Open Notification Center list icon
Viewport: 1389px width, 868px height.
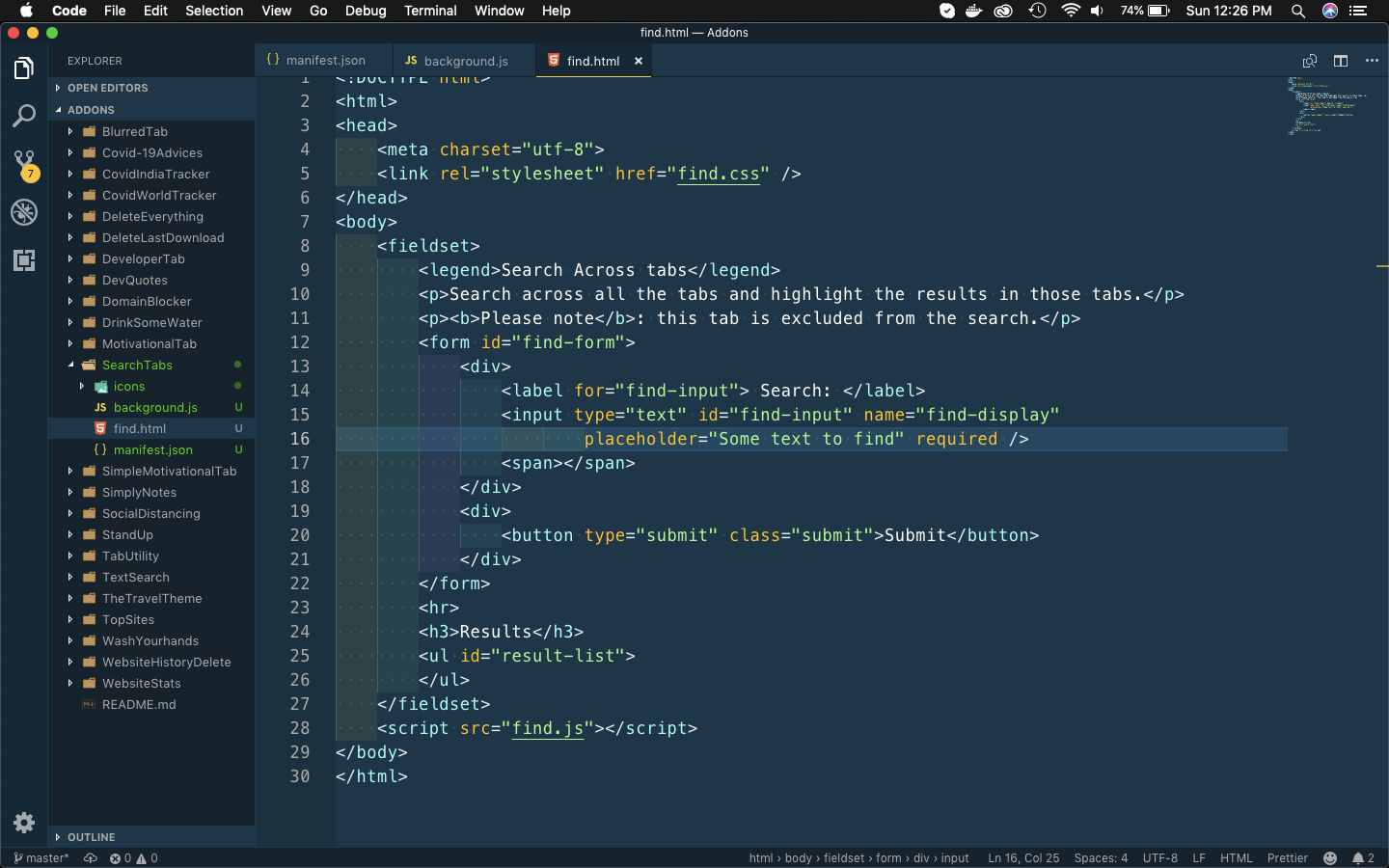pyautogui.click(x=1359, y=11)
